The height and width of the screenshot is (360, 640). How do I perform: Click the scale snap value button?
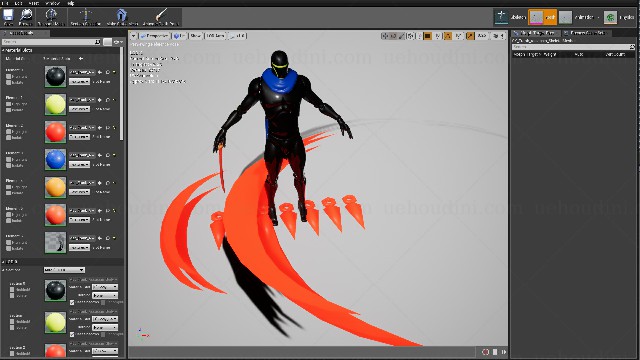pyautogui.click(x=482, y=36)
